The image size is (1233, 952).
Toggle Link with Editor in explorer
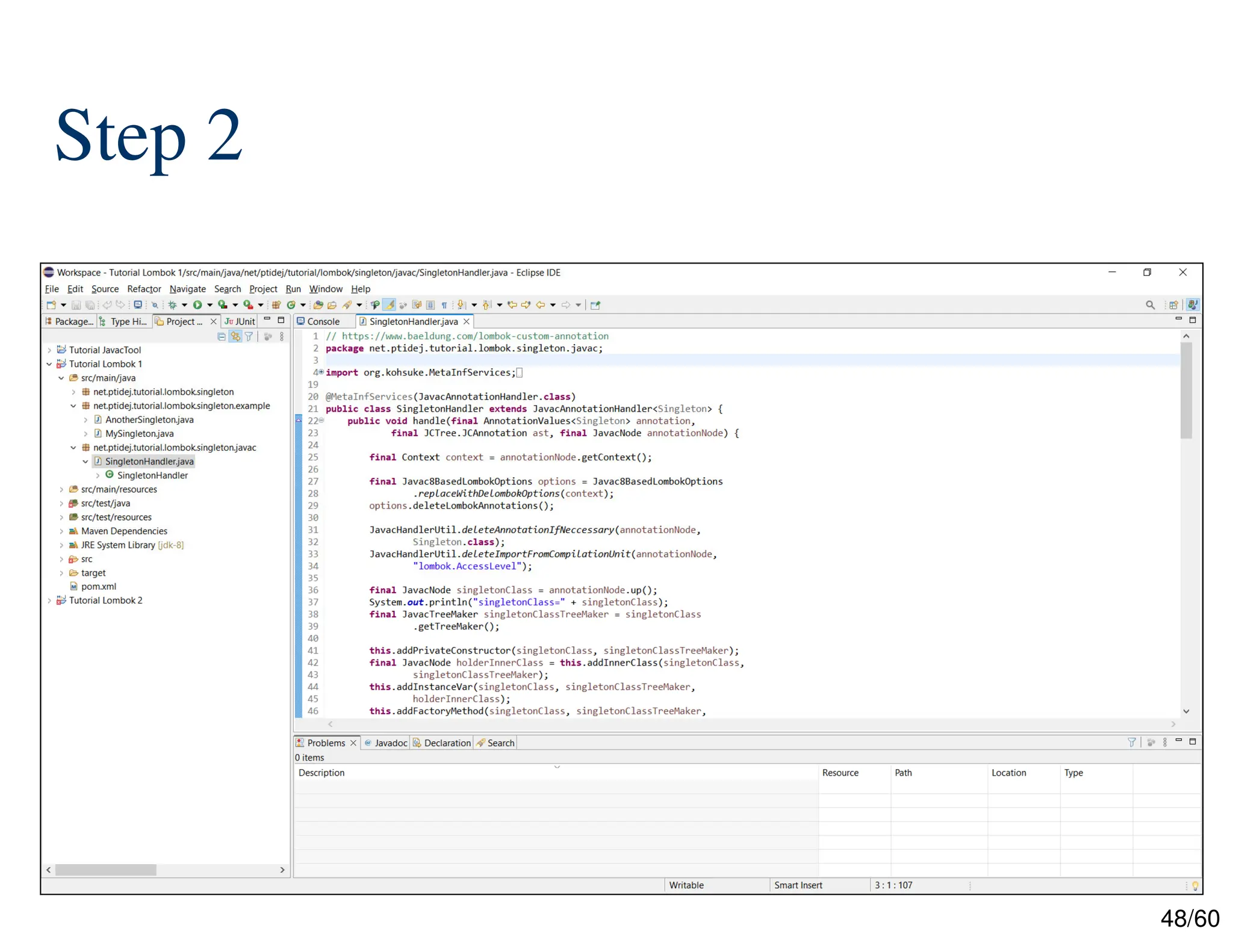[x=235, y=337]
